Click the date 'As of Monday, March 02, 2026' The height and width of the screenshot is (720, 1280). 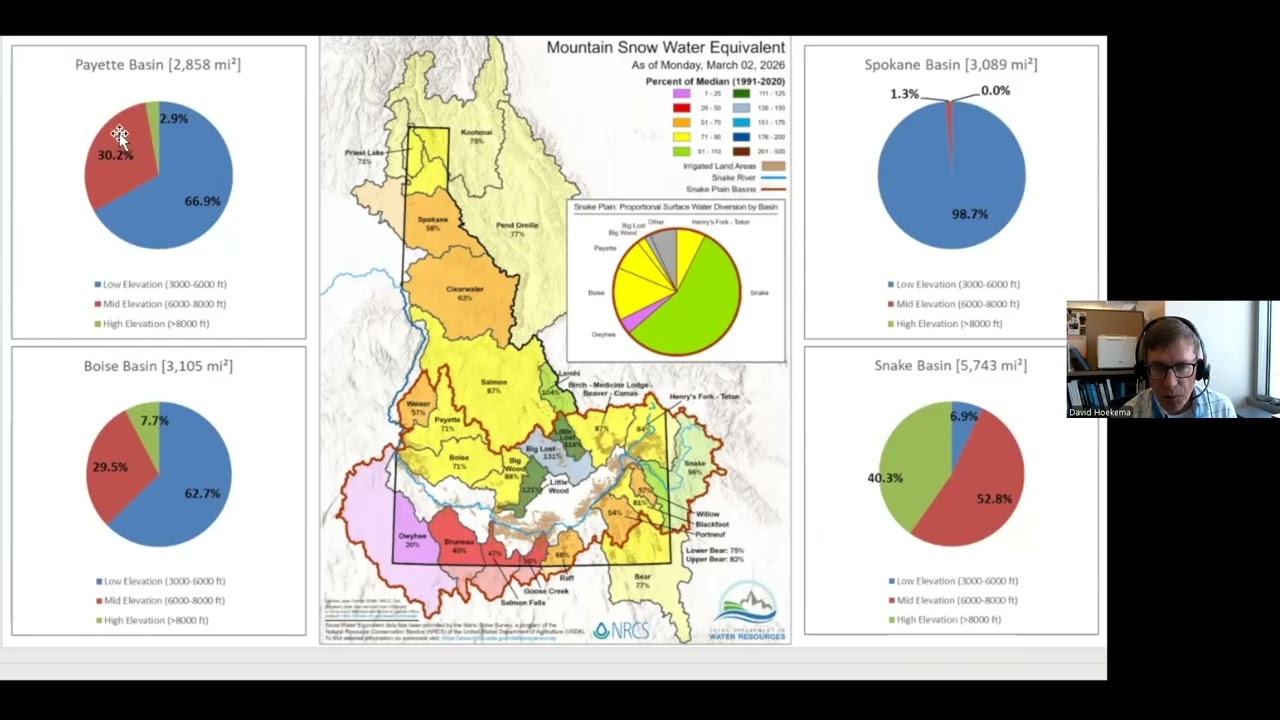708,65
